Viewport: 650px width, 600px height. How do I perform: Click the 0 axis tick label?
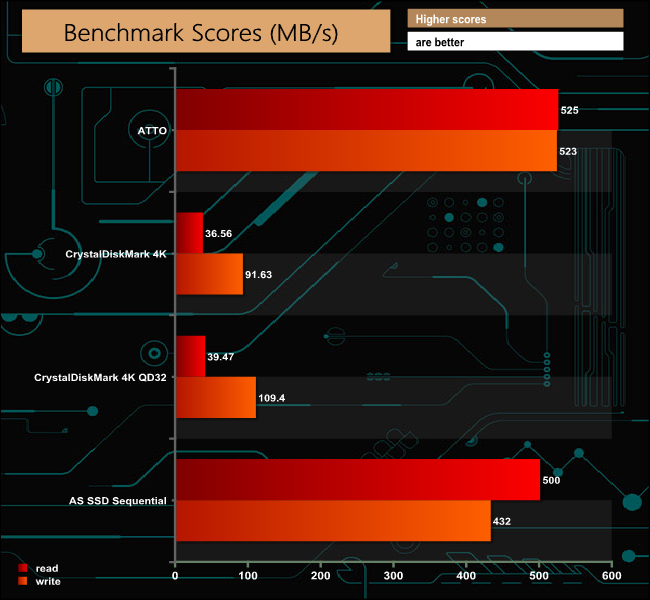pyautogui.click(x=175, y=576)
